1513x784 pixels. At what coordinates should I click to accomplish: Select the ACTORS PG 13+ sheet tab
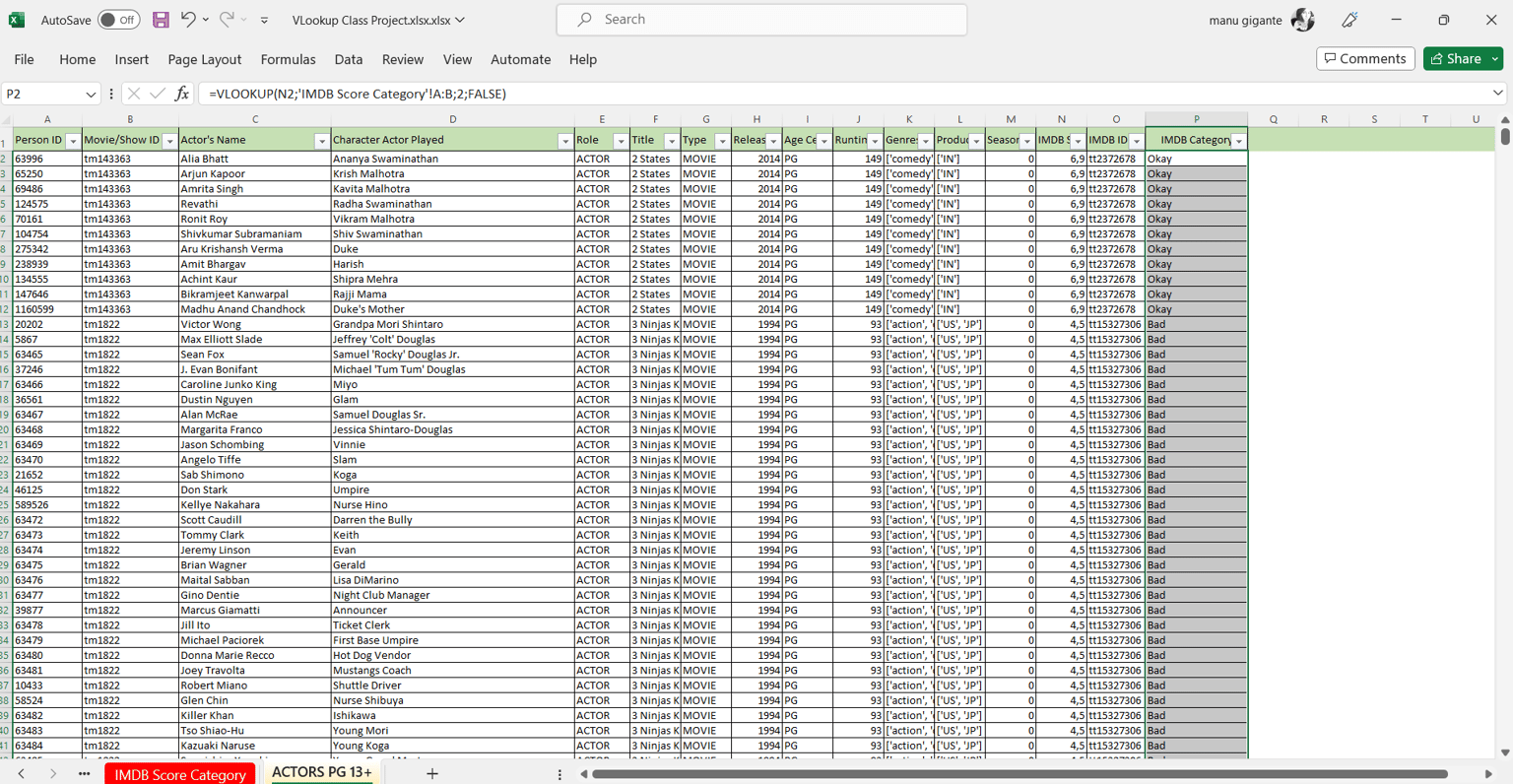click(x=322, y=773)
